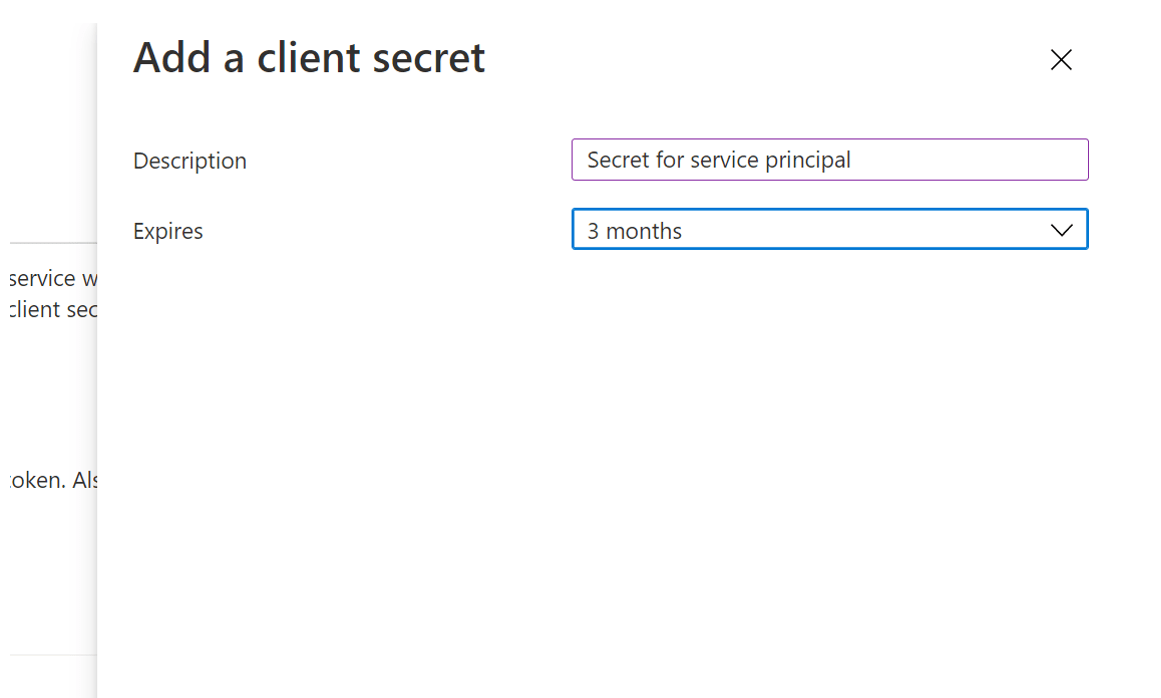Click the Expires field label

[168, 230]
